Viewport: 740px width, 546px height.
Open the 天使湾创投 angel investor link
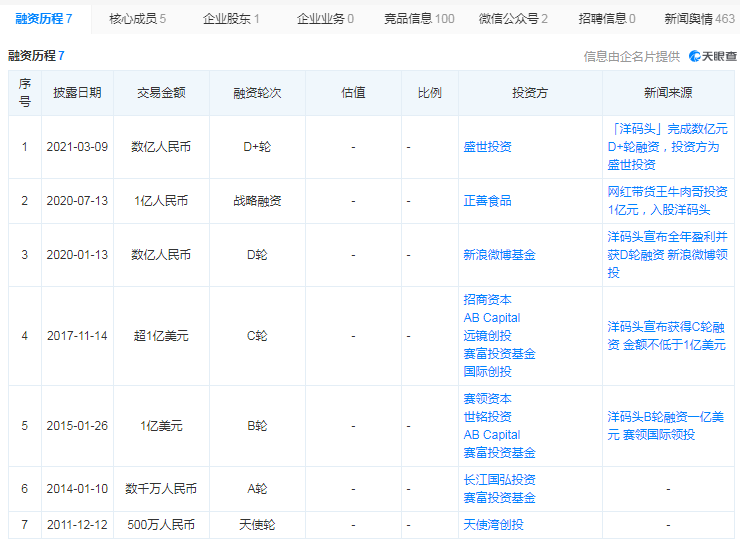tap(493, 525)
